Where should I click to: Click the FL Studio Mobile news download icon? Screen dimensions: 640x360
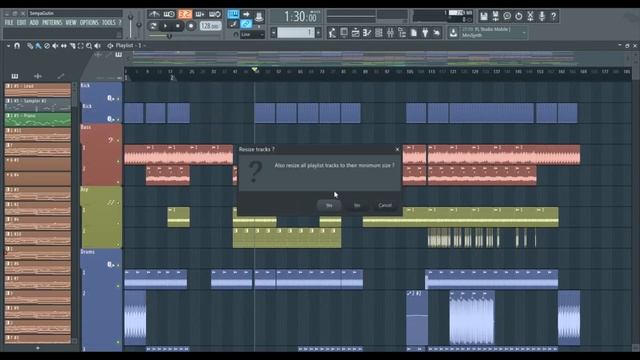[453, 32]
